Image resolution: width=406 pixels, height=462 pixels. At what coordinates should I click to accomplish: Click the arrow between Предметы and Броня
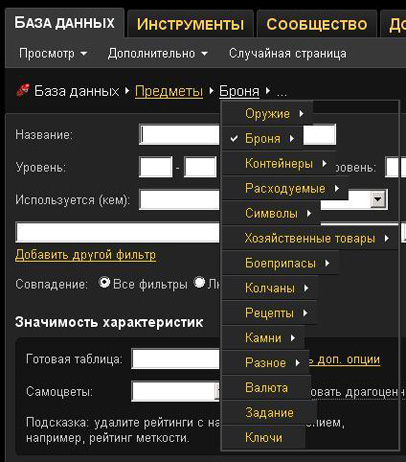211,90
